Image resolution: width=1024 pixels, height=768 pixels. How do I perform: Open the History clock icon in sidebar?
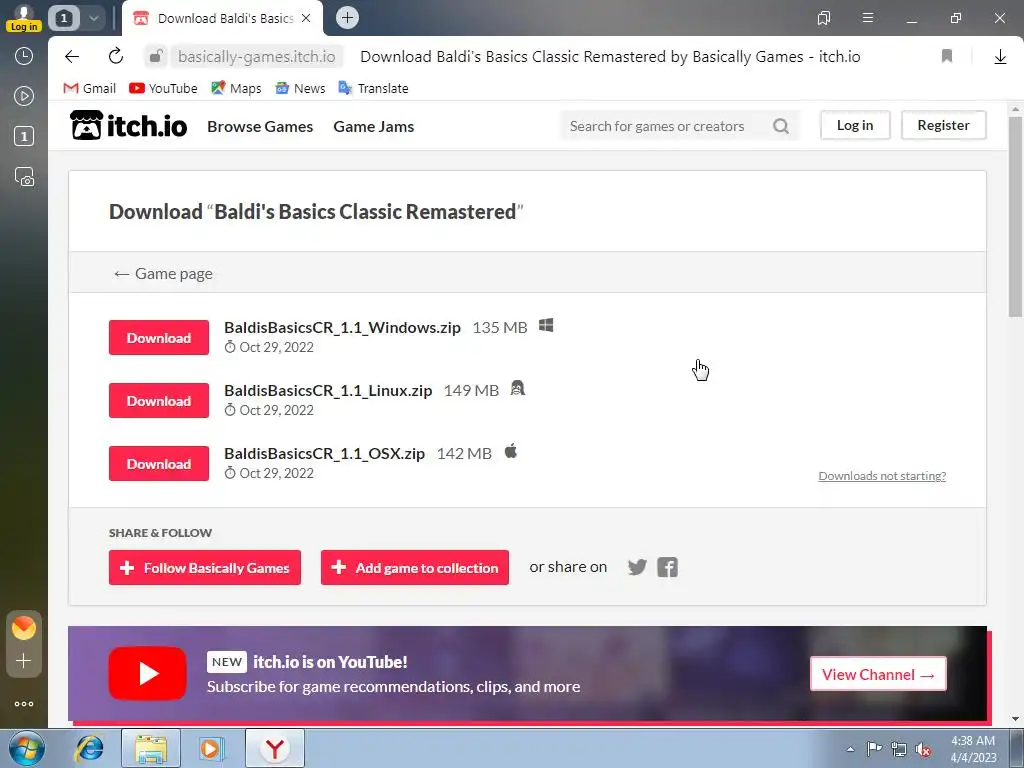click(x=24, y=56)
